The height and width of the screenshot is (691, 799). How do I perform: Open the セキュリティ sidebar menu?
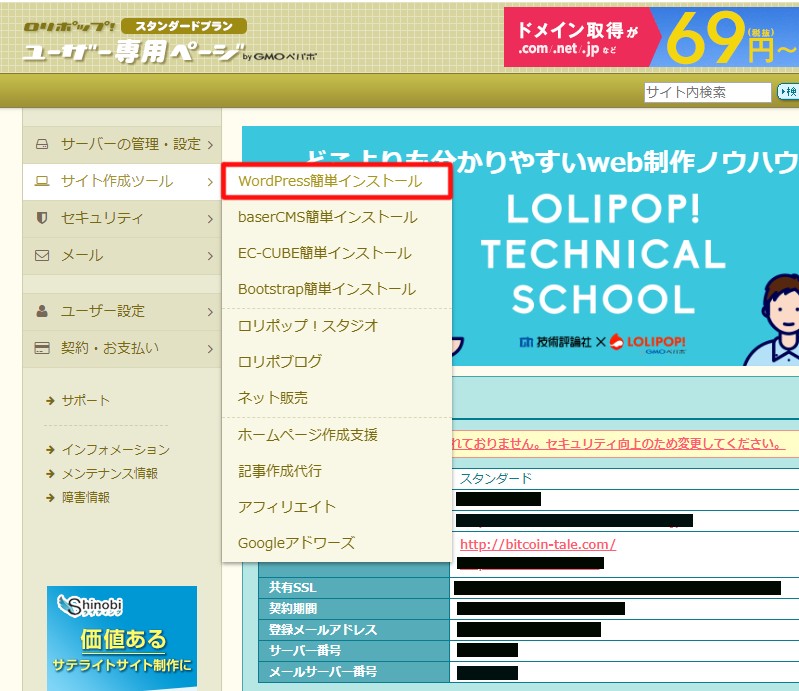(x=122, y=219)
